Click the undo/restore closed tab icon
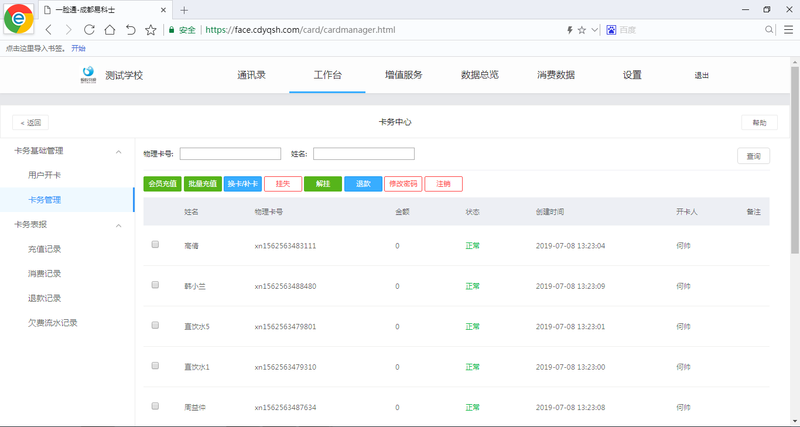This screenshot has width=800, height=427. click(x=130, y=30)
